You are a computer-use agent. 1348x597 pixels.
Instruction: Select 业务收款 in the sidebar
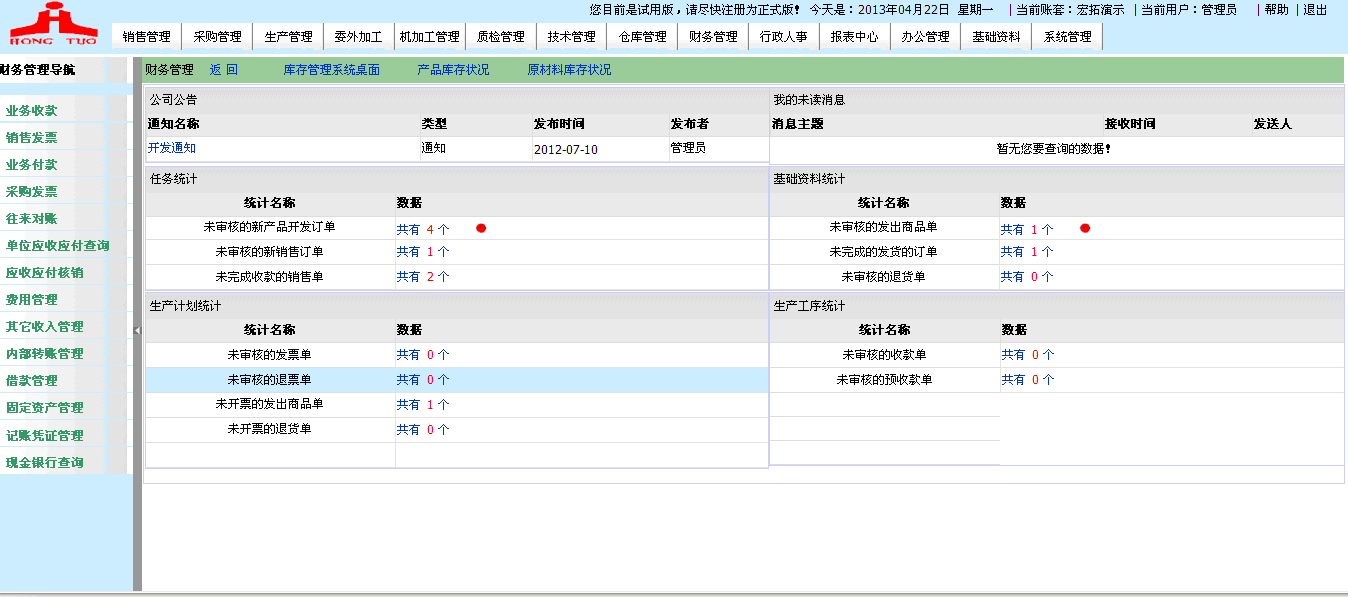pyautogui.click(x=32, y=110)
